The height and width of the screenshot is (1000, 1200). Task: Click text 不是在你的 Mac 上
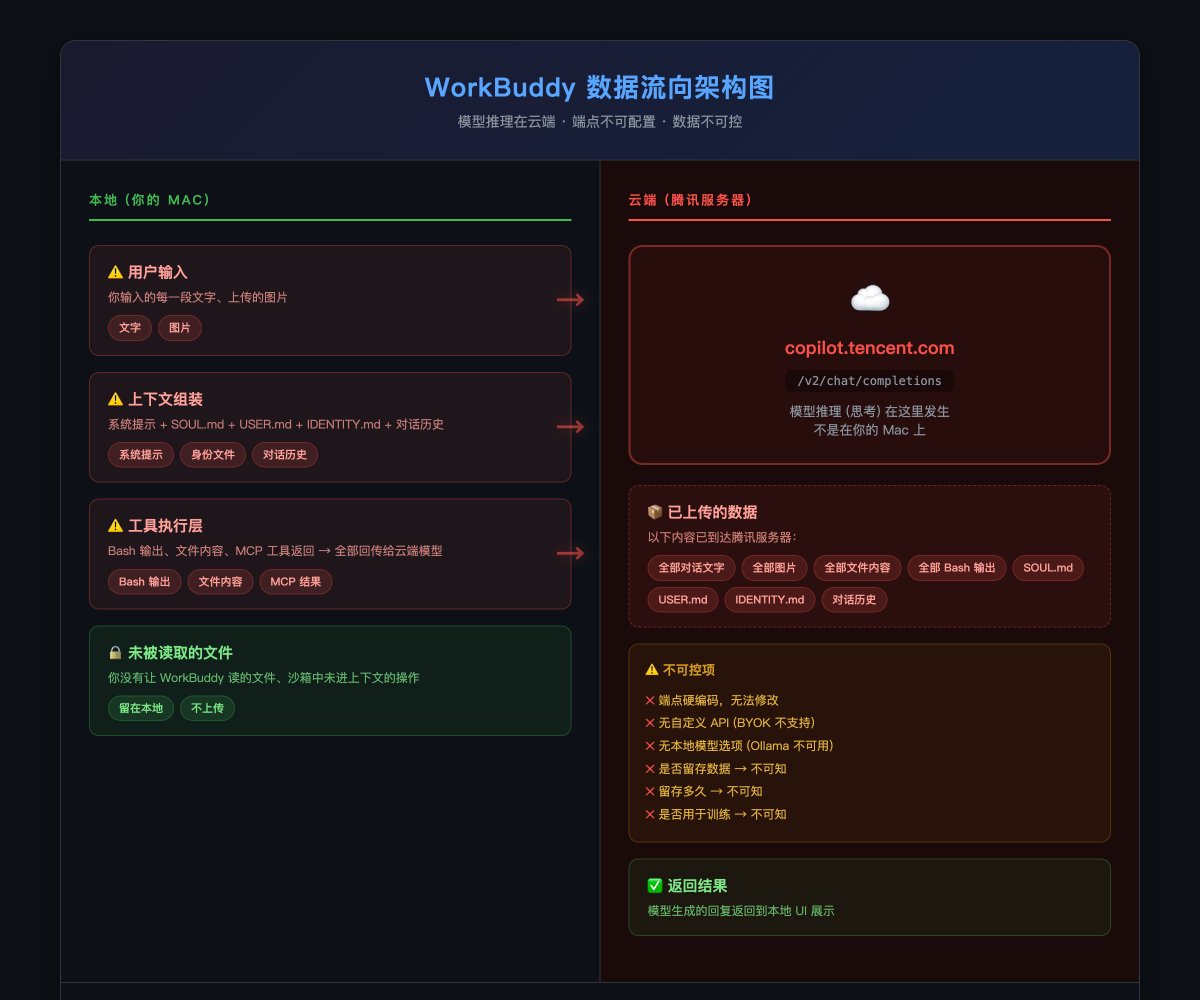click(870, 430)
